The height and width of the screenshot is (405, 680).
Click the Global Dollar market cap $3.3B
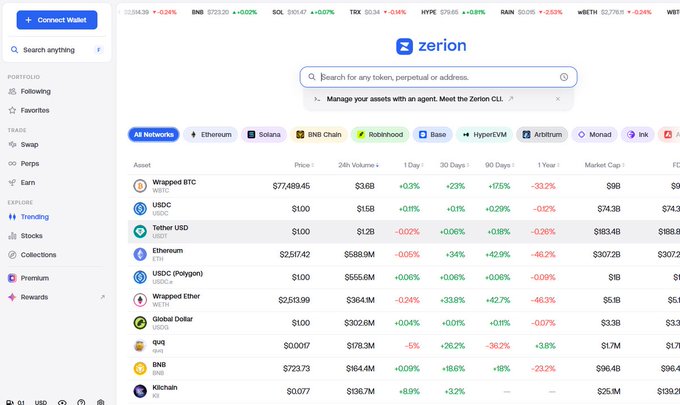pyautogui.click(x=611, y=323)
